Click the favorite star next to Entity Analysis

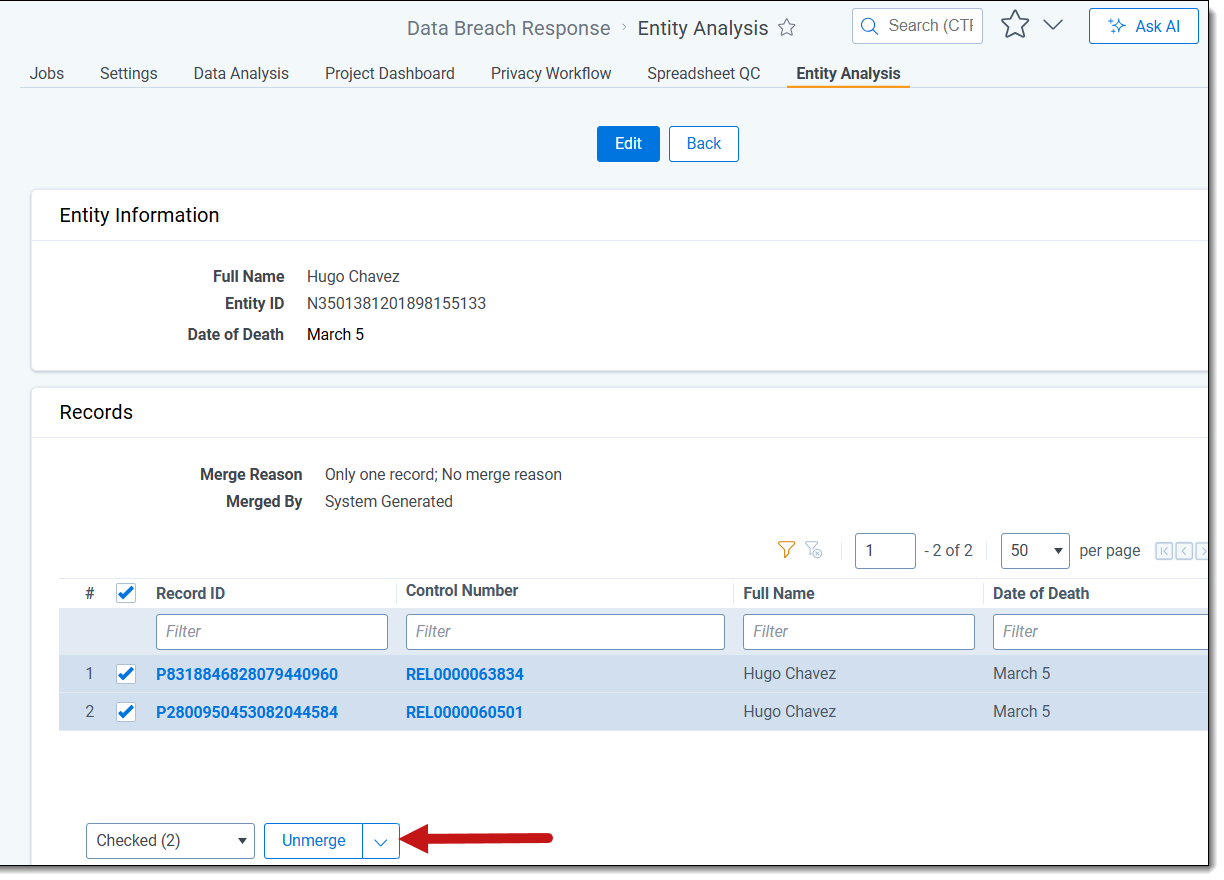787,28
